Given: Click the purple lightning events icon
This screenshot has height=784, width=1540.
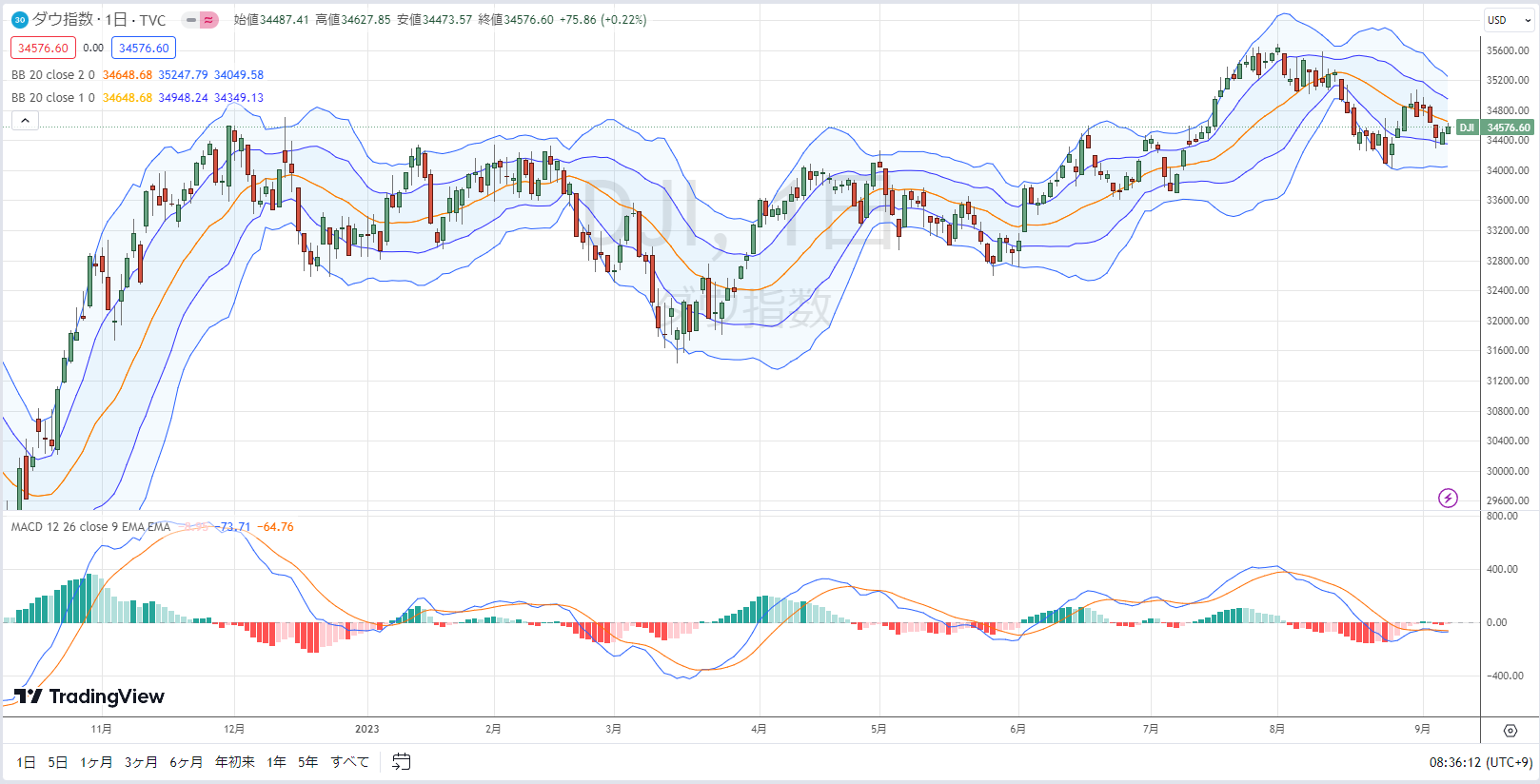Looking at the screenshot, I should [1448, 498].
